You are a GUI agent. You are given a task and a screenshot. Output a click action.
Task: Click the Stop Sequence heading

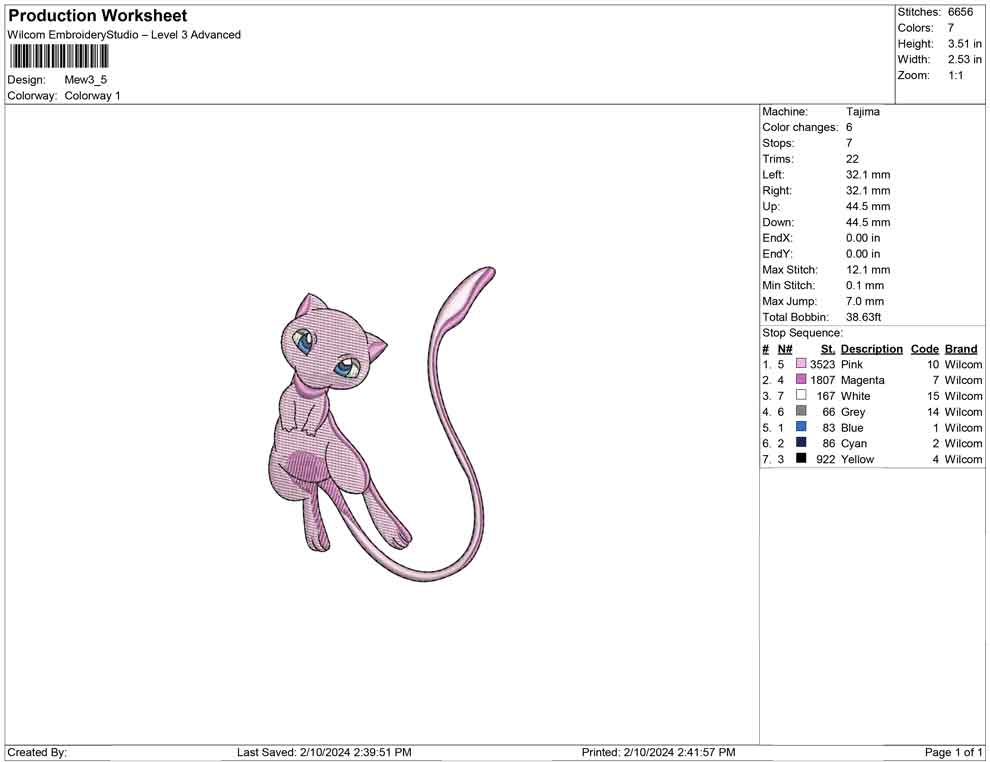(802, 333)
